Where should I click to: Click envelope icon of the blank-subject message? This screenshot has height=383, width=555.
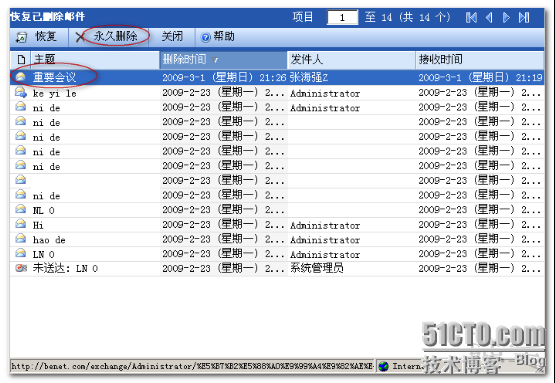tap(21, 180)
